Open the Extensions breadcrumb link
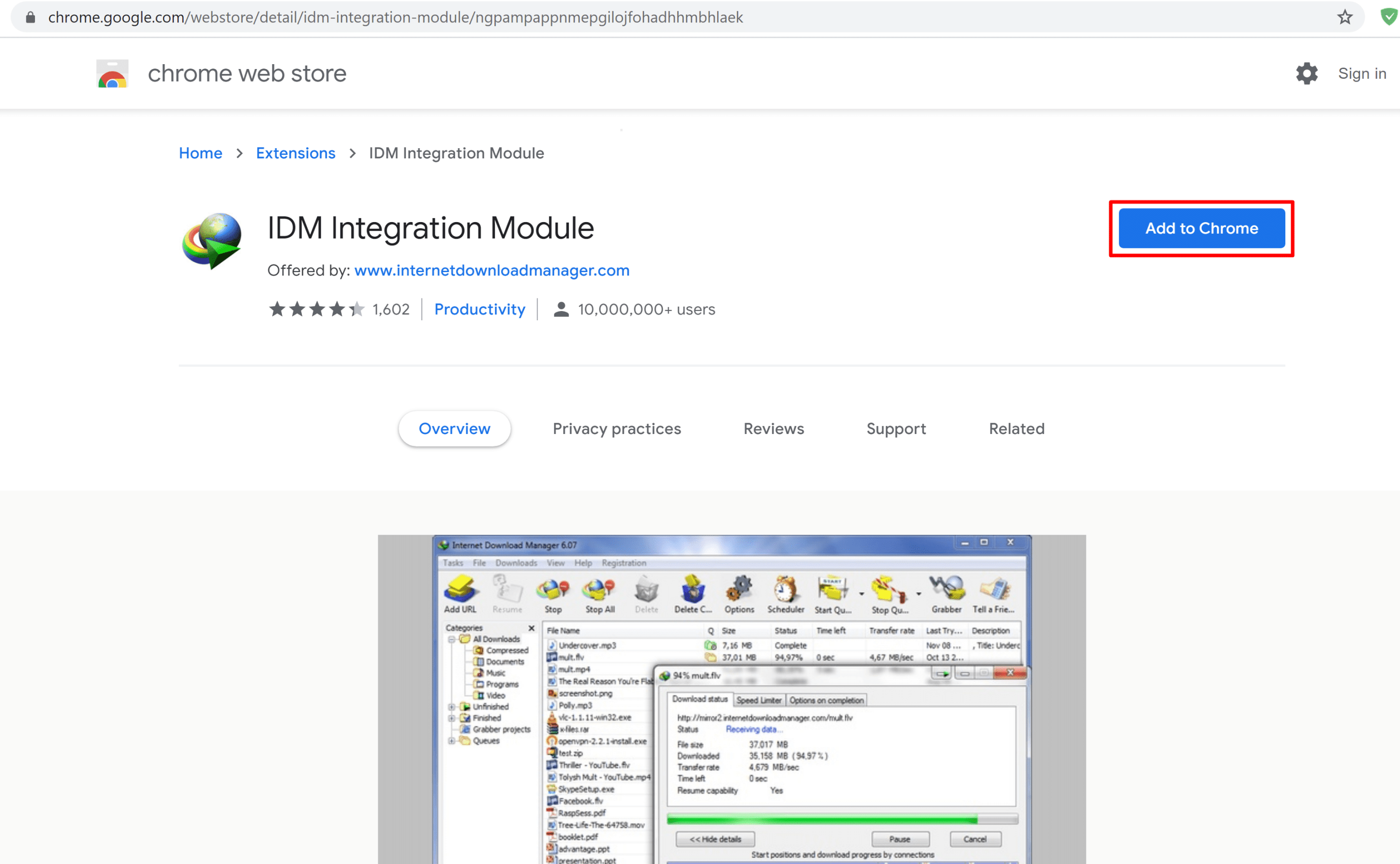Image resolution: width=1400 pixels, height=864 pixels. [x=295, y=153]
